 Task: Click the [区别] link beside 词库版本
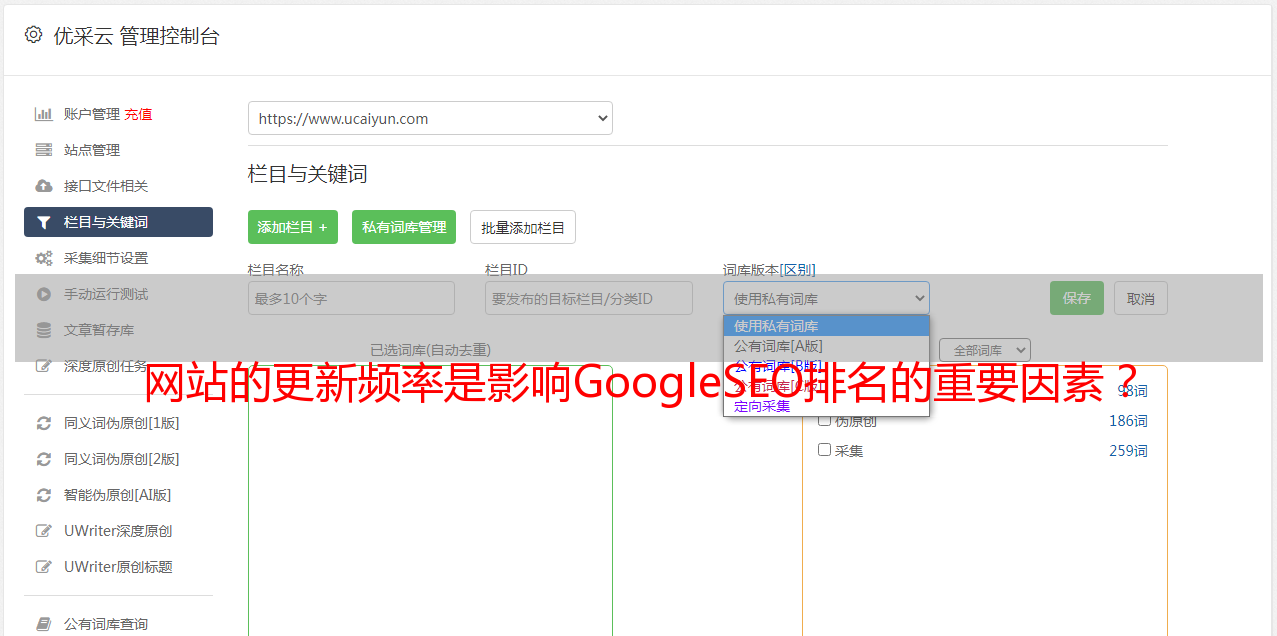click(x=798, y=270)
